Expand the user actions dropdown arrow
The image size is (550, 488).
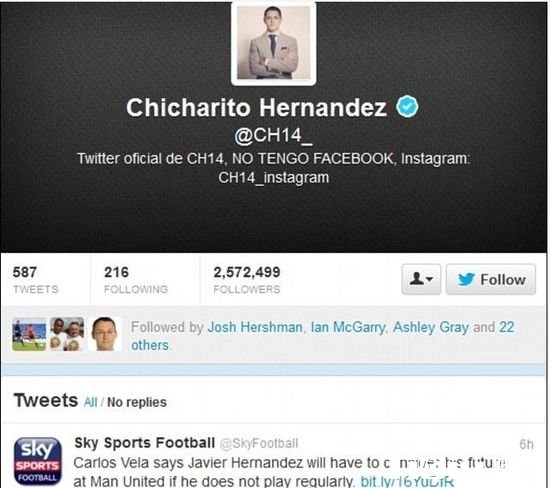point(430,279)
